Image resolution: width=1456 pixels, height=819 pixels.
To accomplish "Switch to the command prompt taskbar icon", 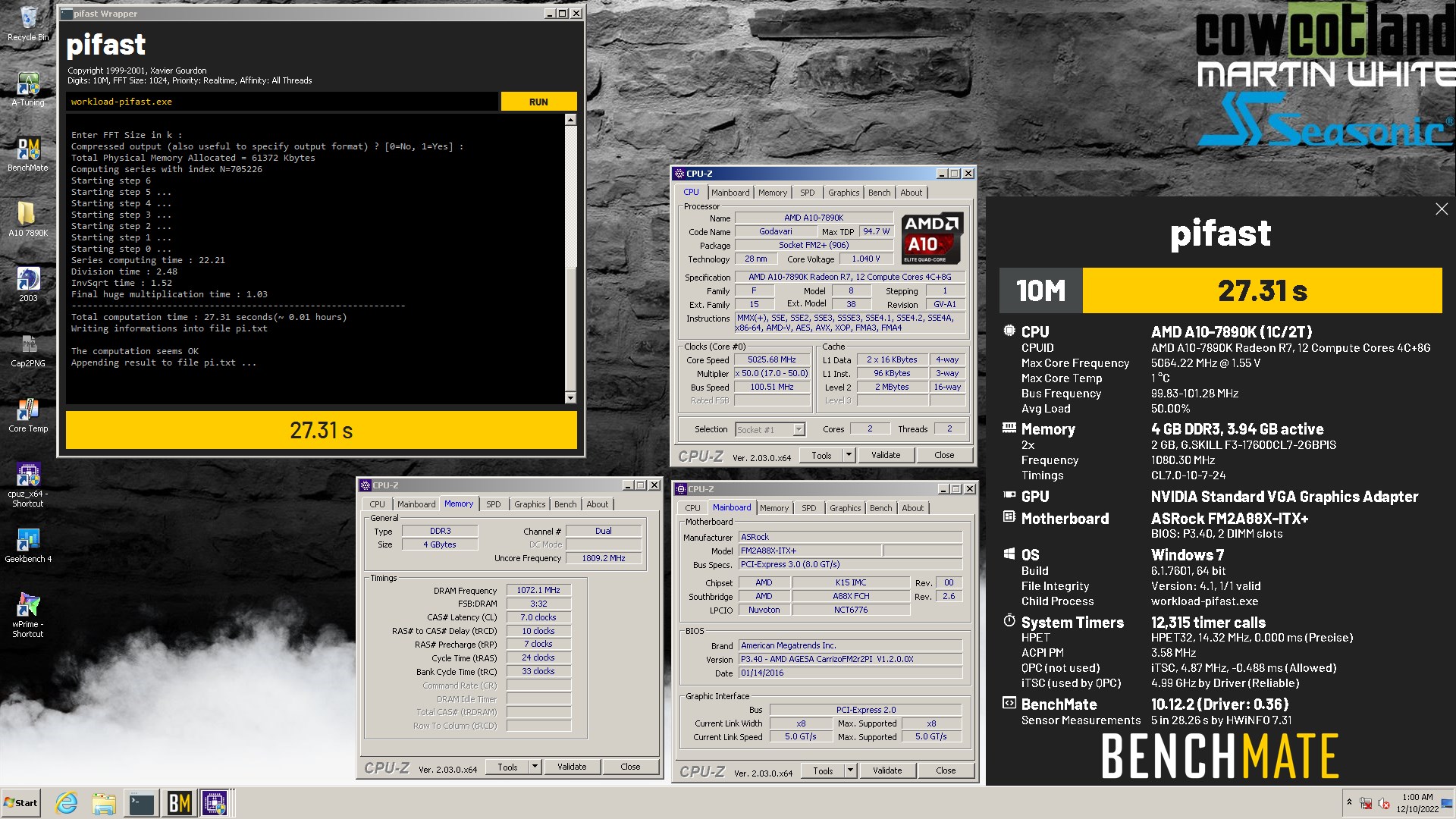I will tap(142, 803).
